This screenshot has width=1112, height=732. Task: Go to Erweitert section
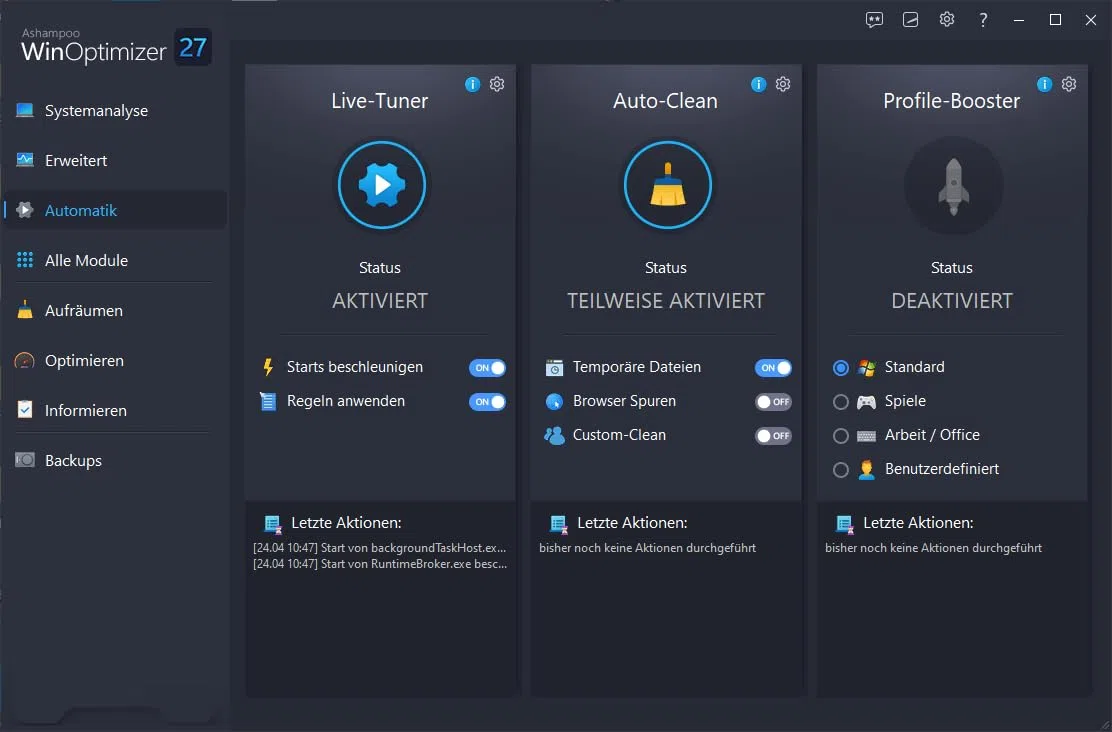tap(115, 160)
